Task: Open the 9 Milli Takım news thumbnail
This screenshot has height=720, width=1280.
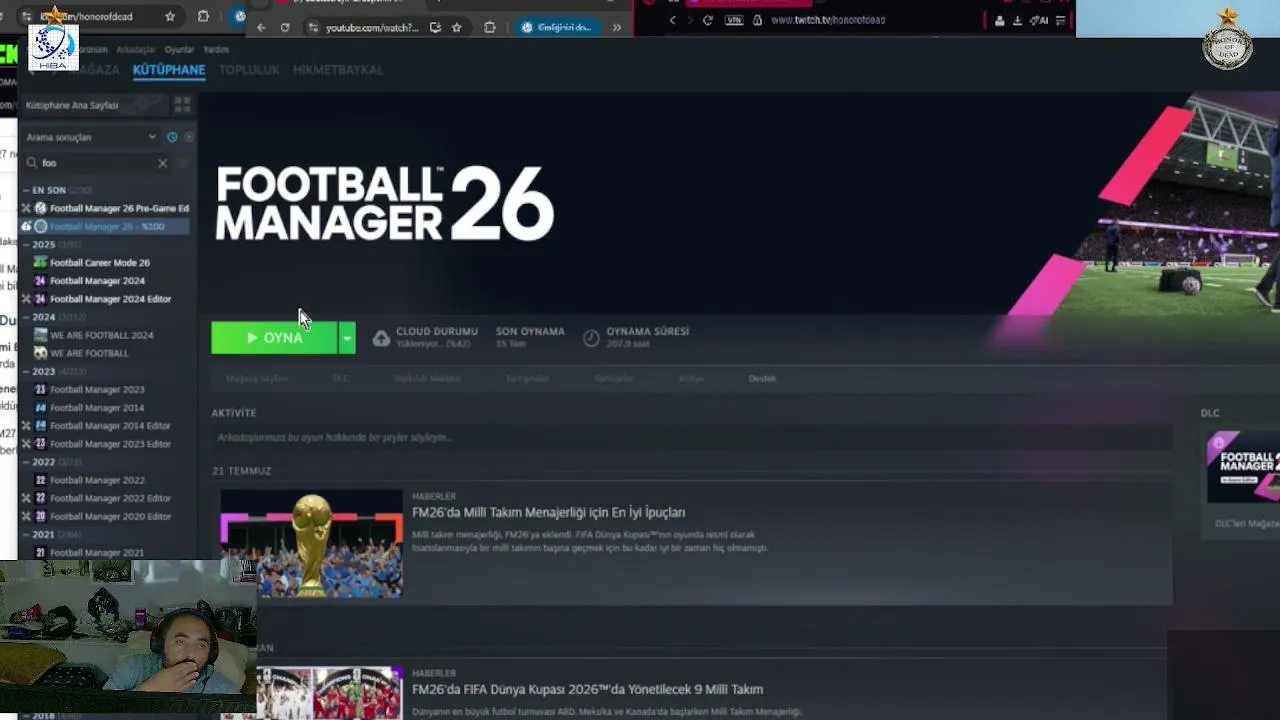Action: [329, 693]
